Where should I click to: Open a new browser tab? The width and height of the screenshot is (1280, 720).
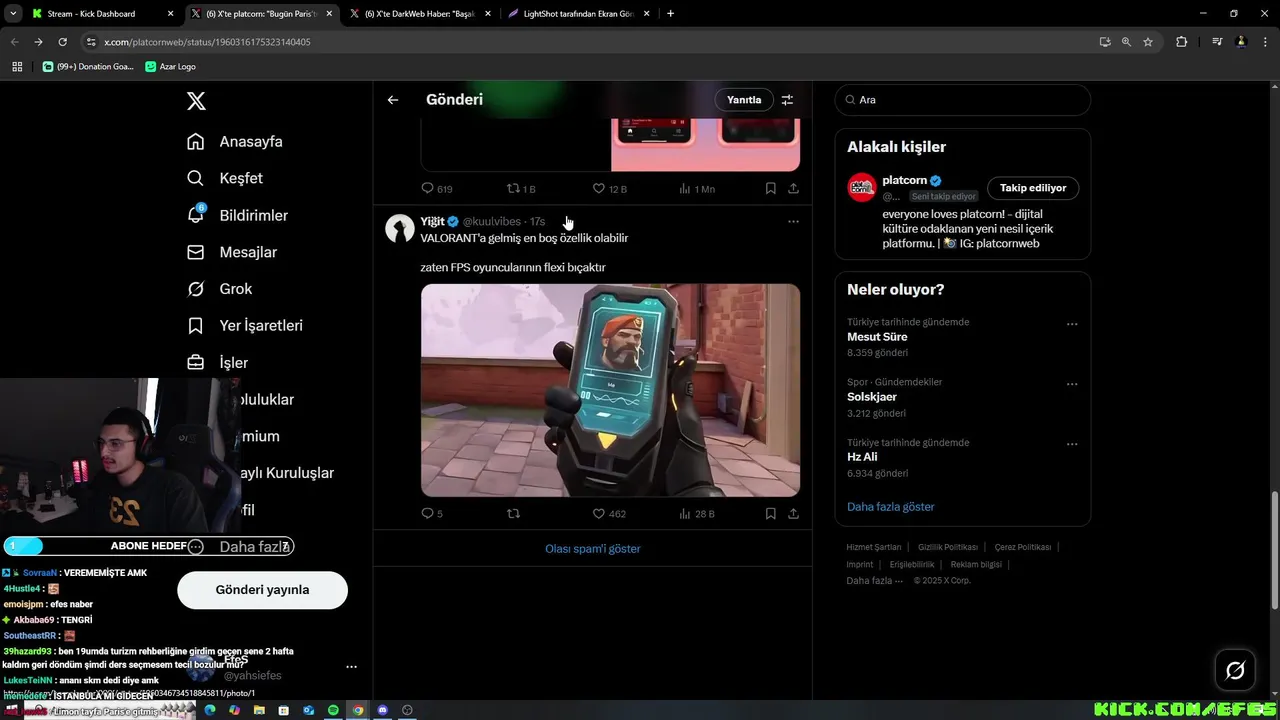[x=670, y=14]
